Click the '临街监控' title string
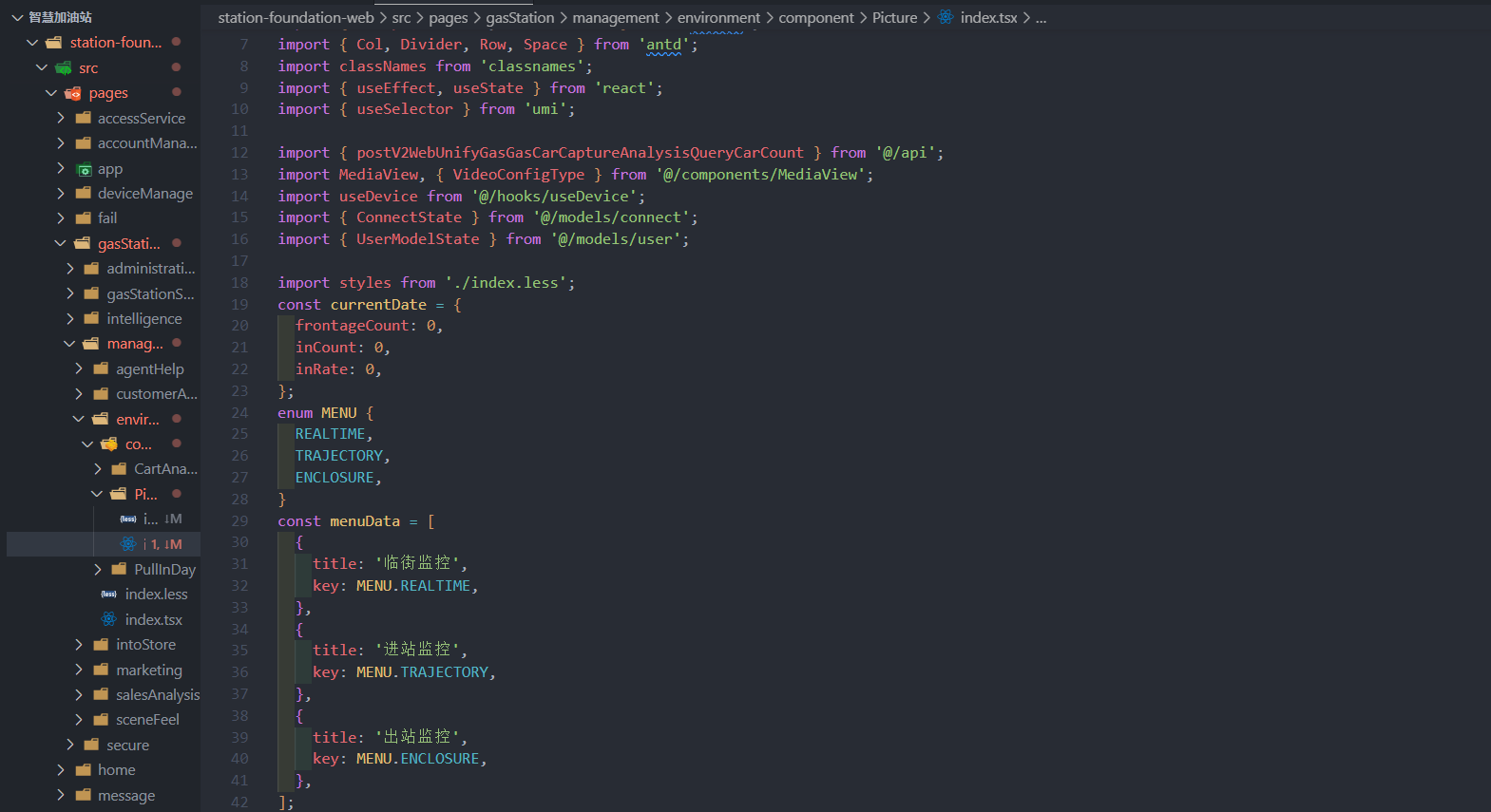The height and width of the screenshot is (812, 1491). pyautogui.click(x=417, y=563)
